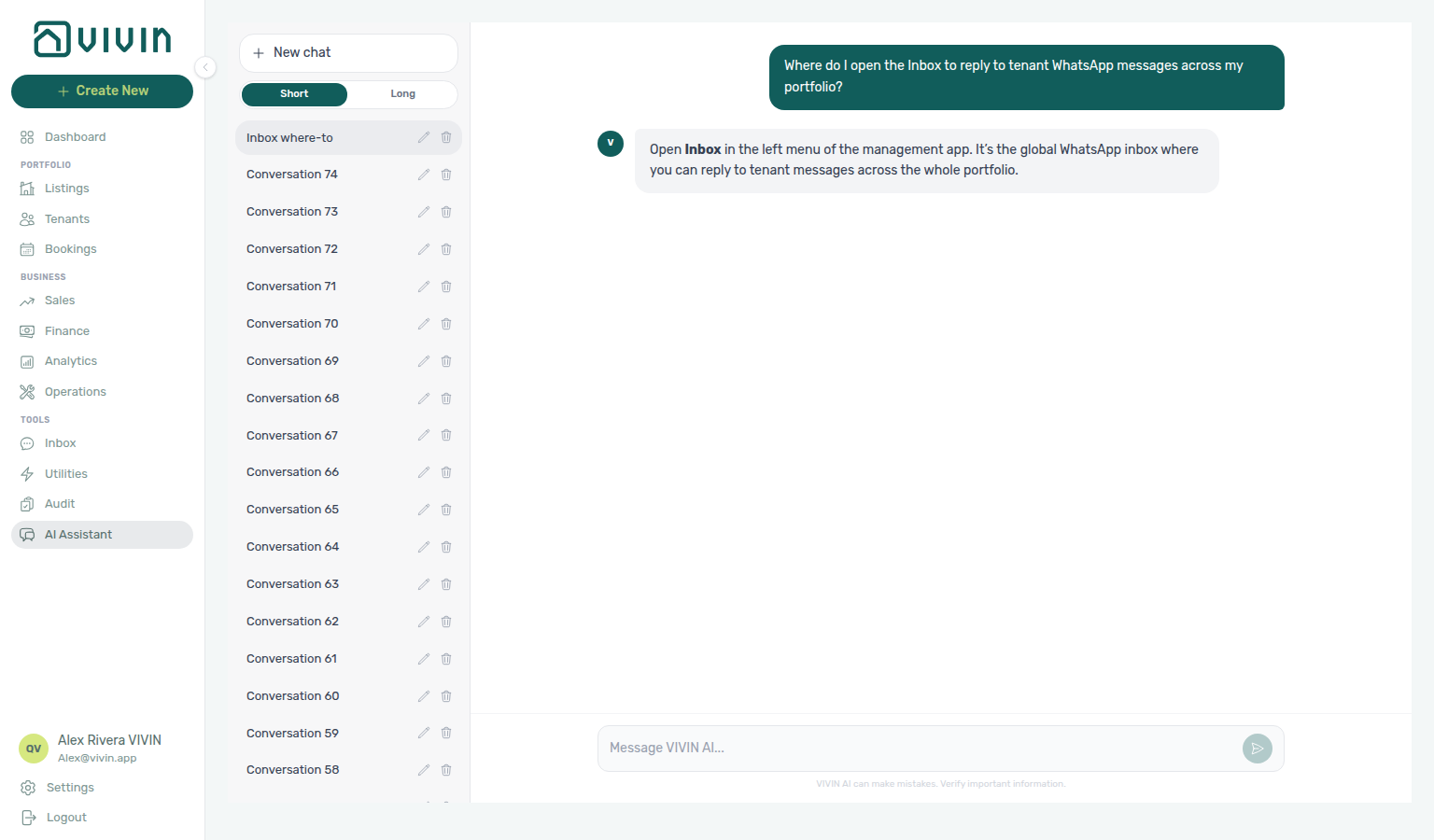The image size is (1434, 840).
Task: Collapse the sidebar with the chevron button
Action: (205, 67)
